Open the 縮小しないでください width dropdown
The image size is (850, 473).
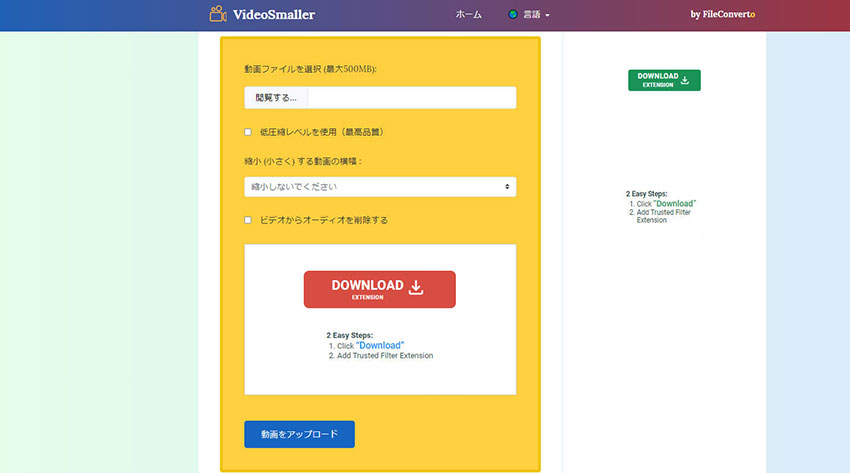coord(380,187)
